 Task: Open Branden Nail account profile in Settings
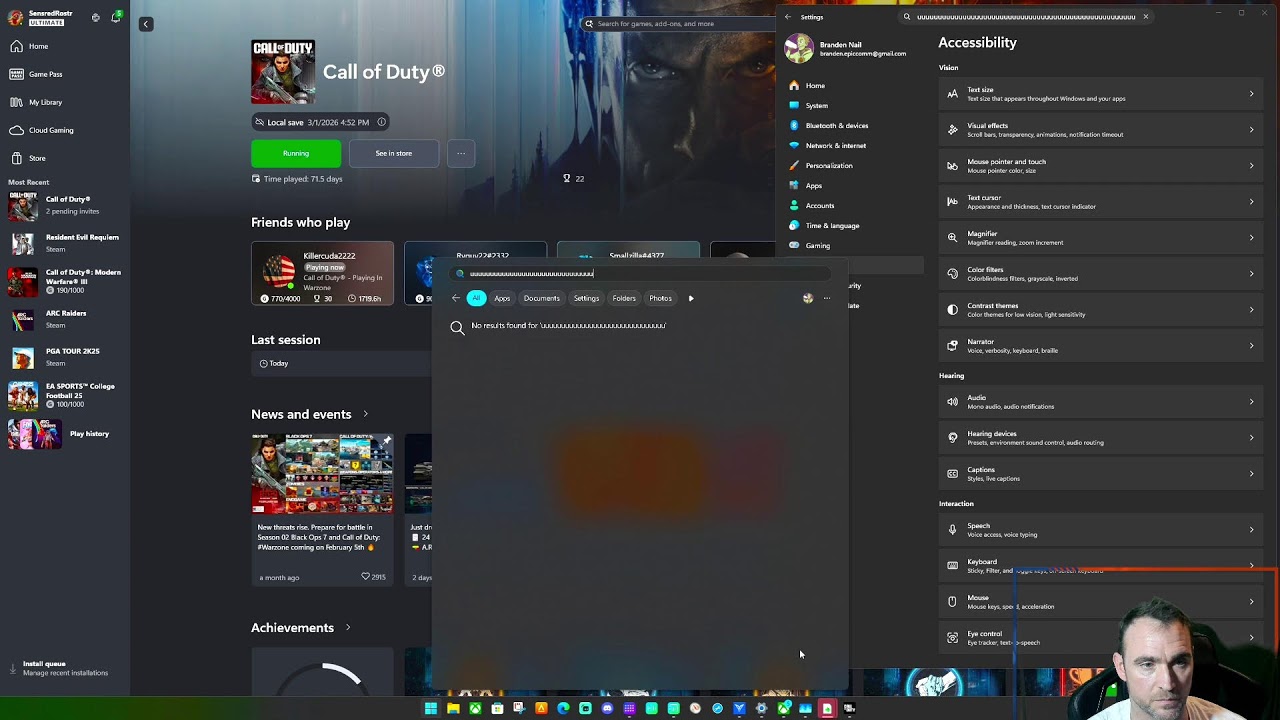846,48
